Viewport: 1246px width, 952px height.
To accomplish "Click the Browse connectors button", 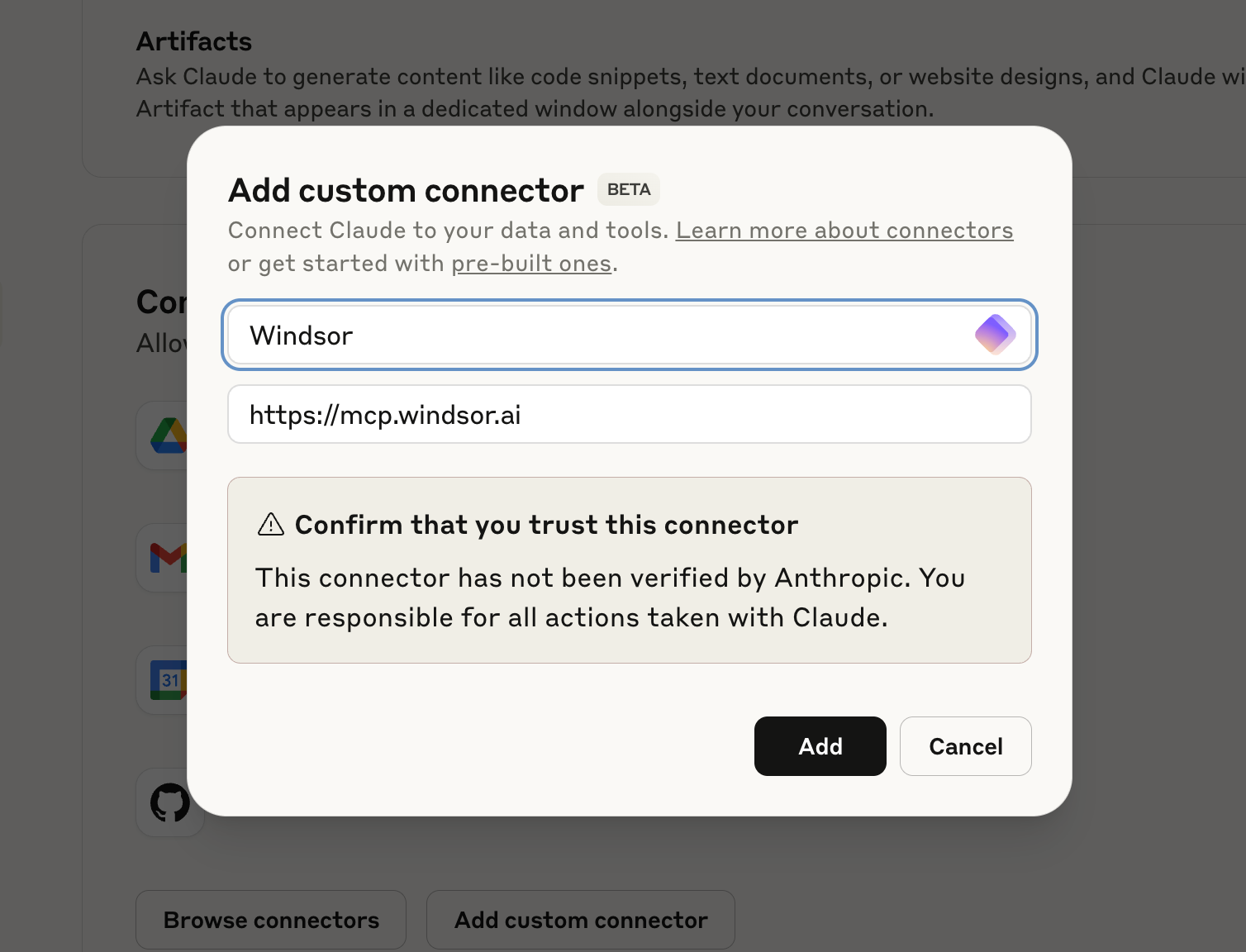I will 271,920.
